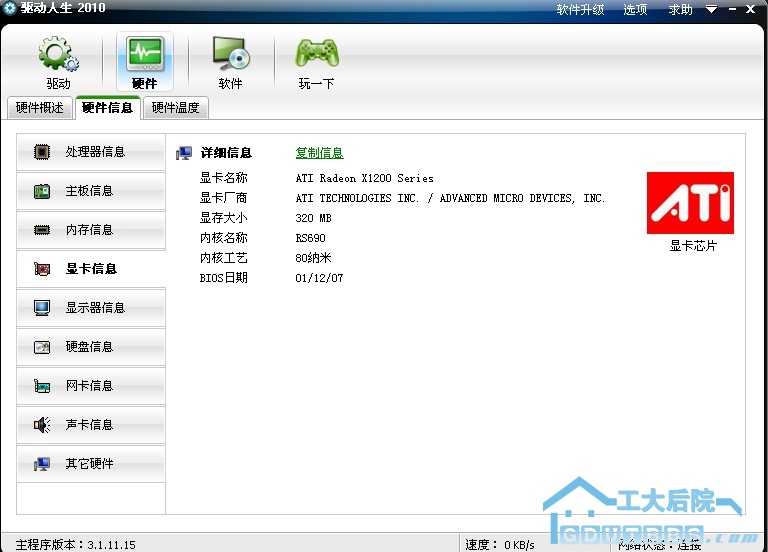View 硬盘信息 hard disk info

(x=91, y=347)
